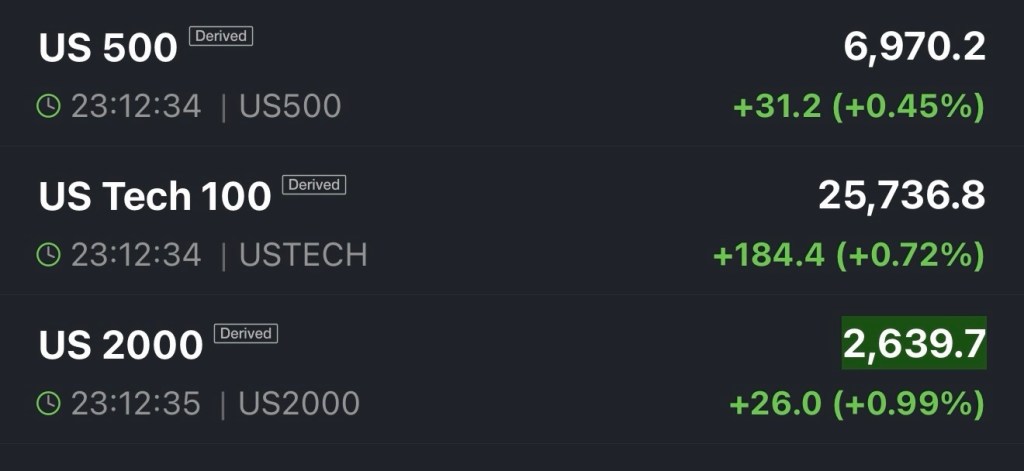
Task: Open the US 2000 index title
Action: click(120, 345)
